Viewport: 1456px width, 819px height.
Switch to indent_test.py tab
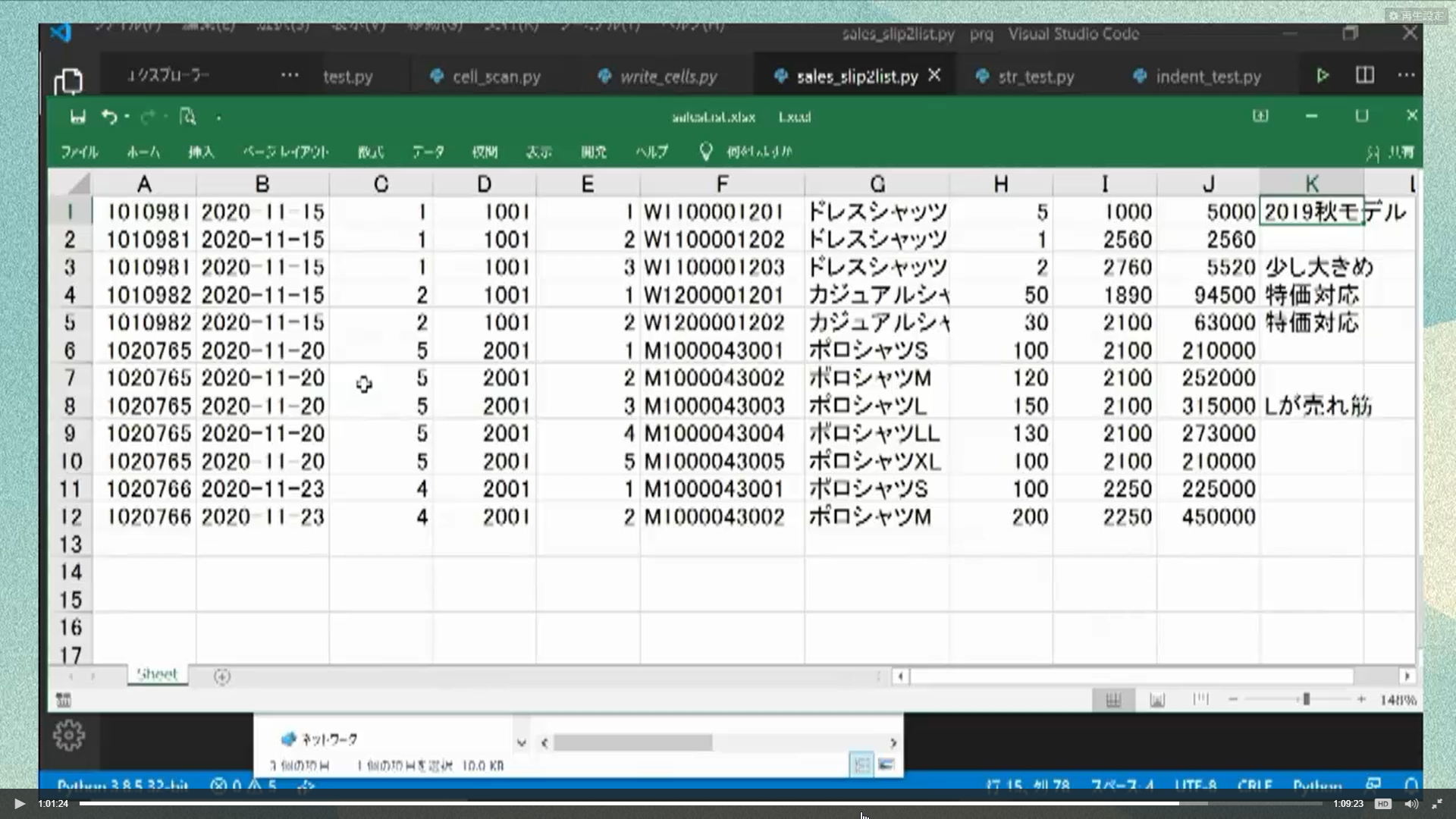(1208, 77)
